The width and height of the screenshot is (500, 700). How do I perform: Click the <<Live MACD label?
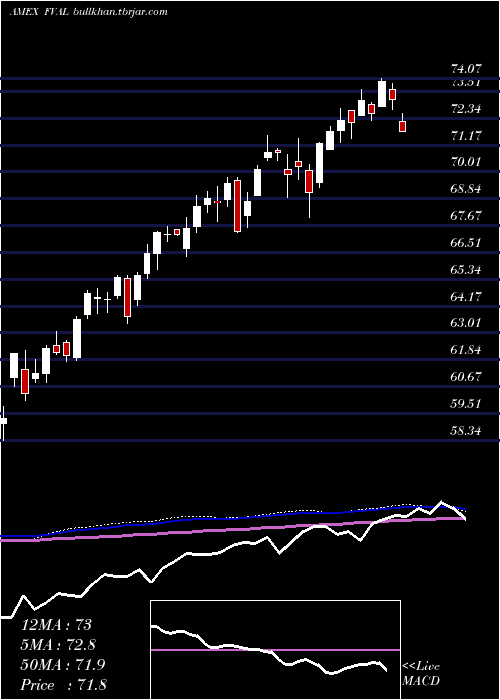point(421,674)
